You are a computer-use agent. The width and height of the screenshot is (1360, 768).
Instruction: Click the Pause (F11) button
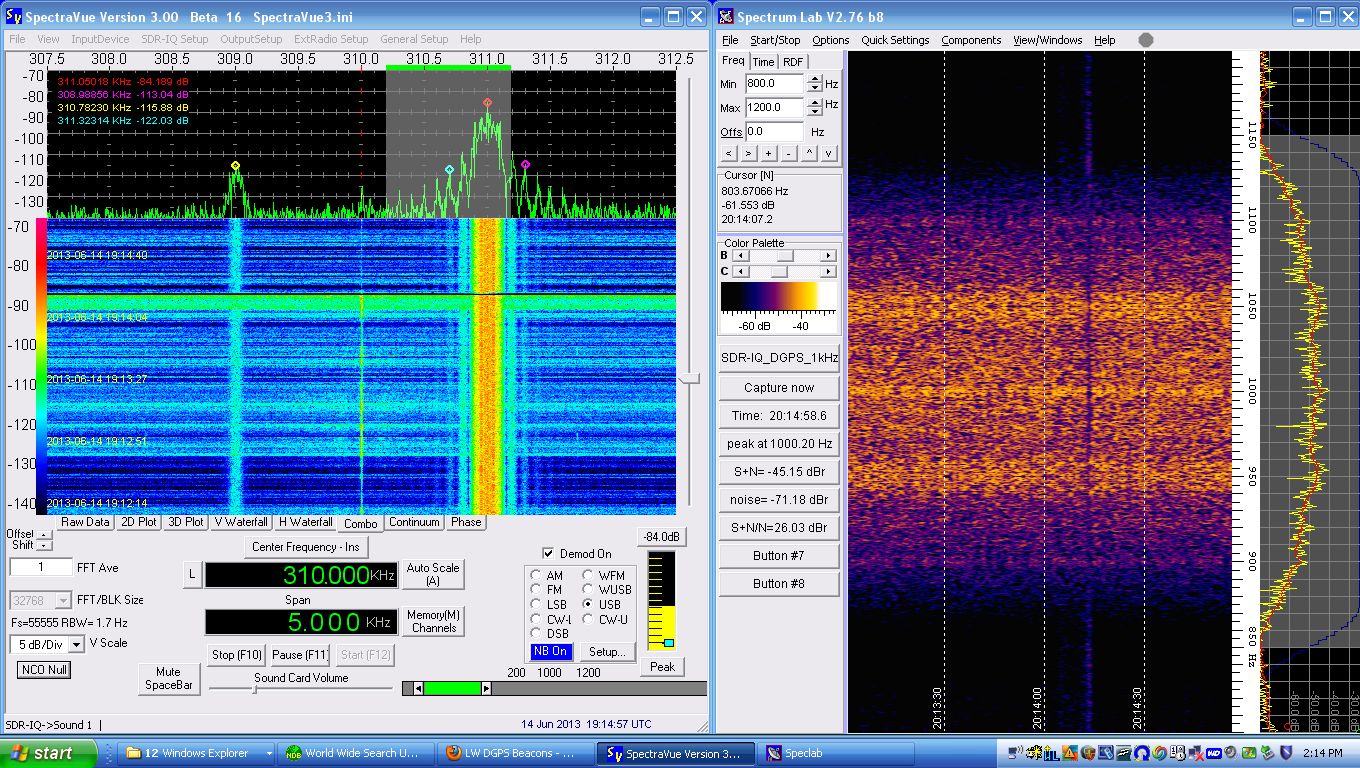(x=300, y=655)
